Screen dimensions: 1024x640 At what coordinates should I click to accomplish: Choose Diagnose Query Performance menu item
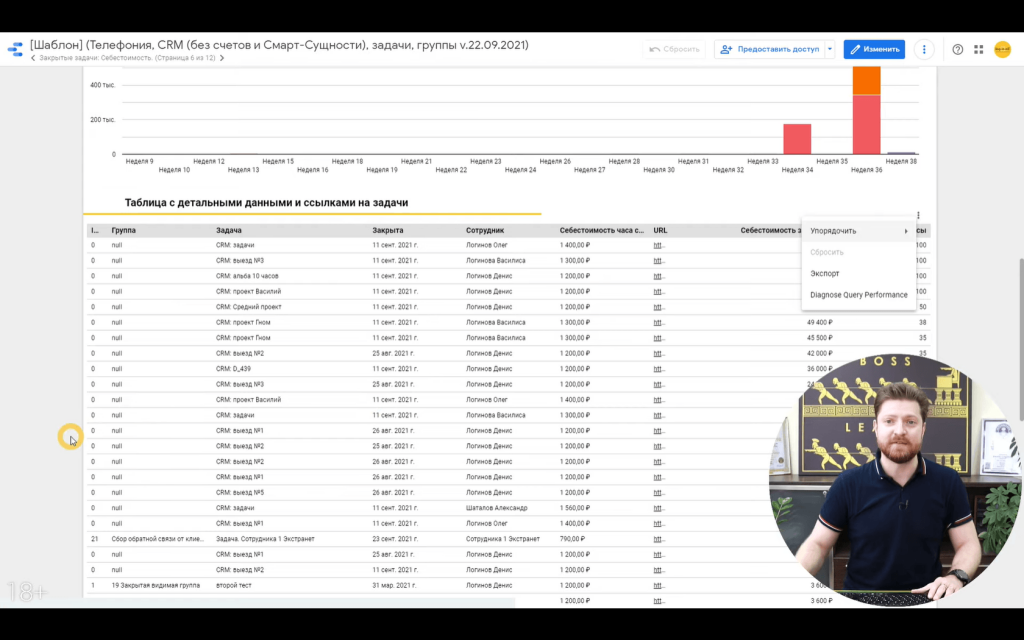(858, 295)
